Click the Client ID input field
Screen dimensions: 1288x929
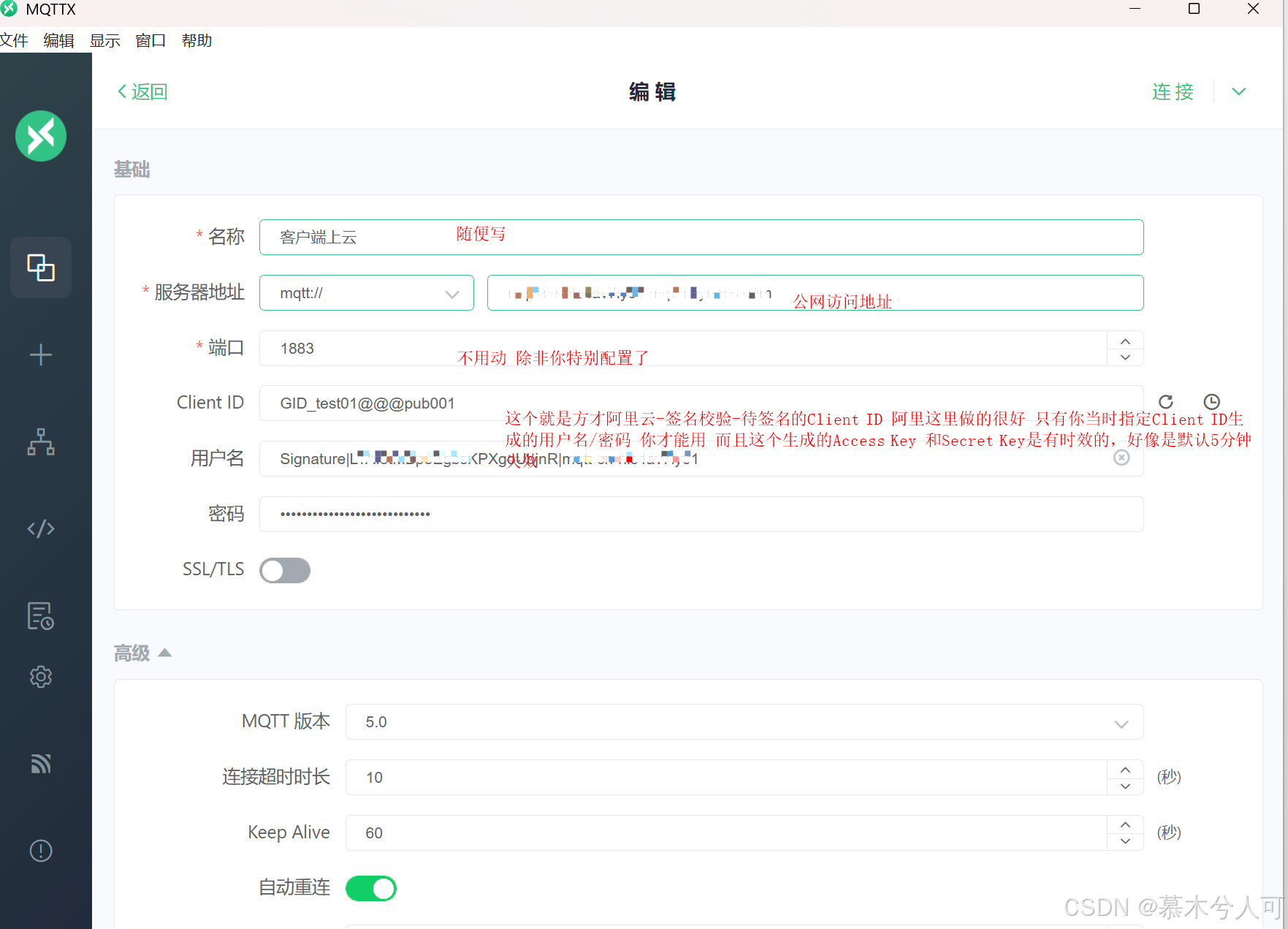pyautogui.click(x=701, y=403)
